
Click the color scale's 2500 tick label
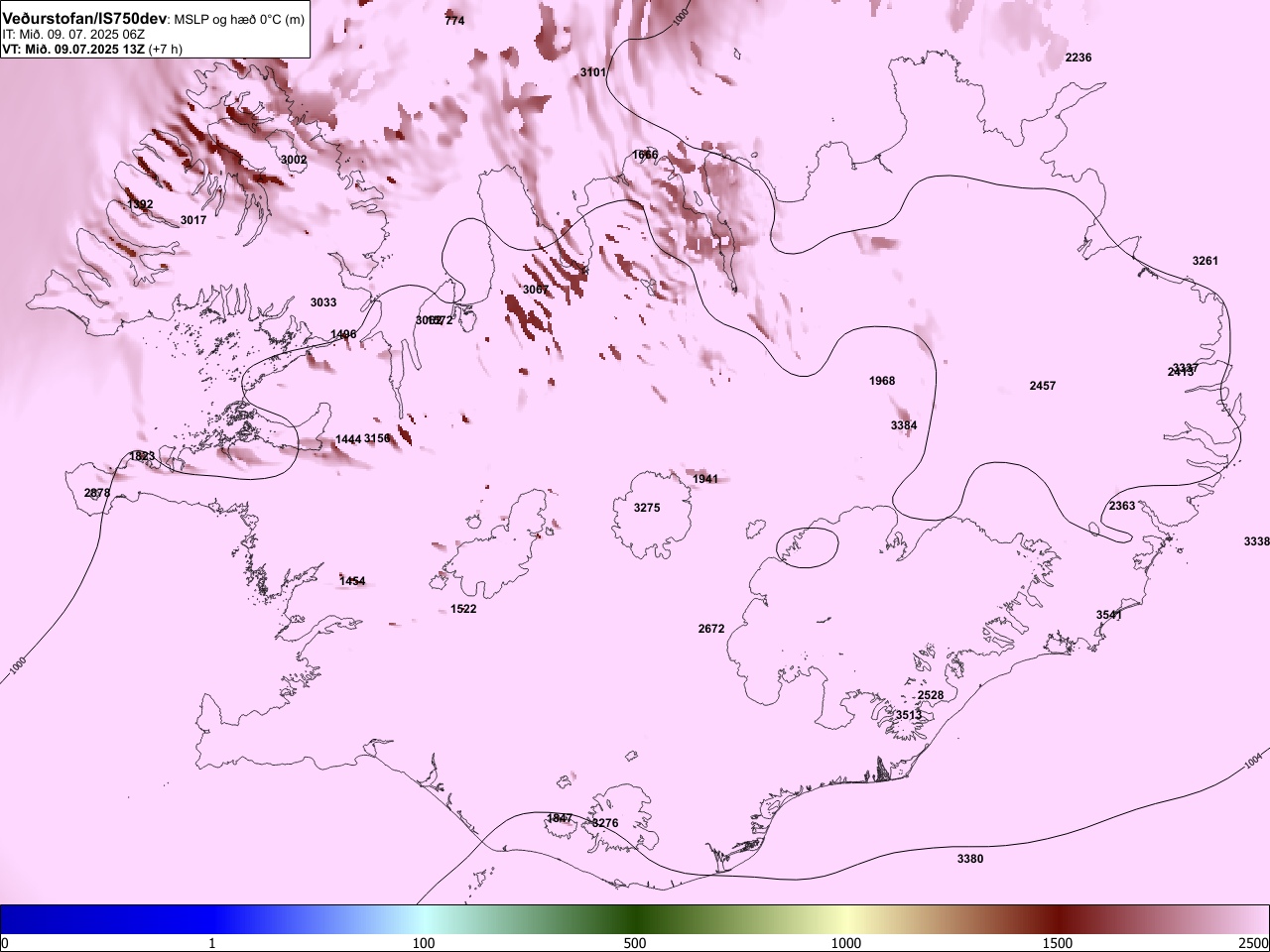[x=1254, y=943]
